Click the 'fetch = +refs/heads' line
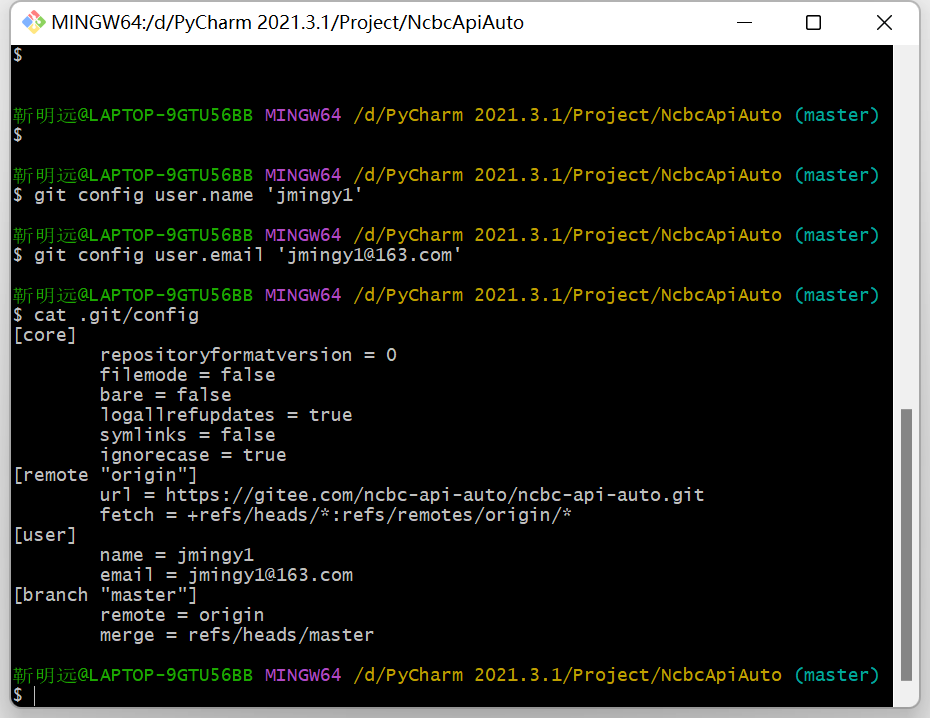This screenshot has width=930, height=718. pos(336,515)
